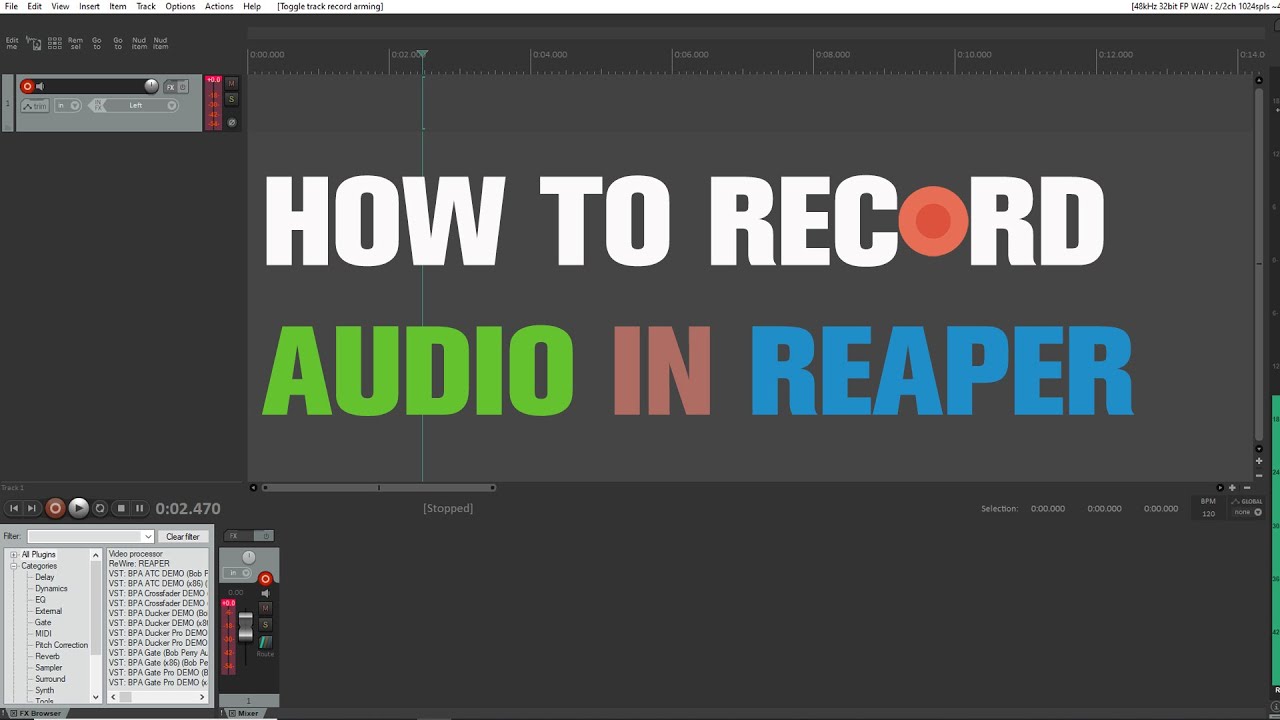The image size is (1280, 720).
Task: Click the Edit toolbar button
Action: [x=12, y=43]
